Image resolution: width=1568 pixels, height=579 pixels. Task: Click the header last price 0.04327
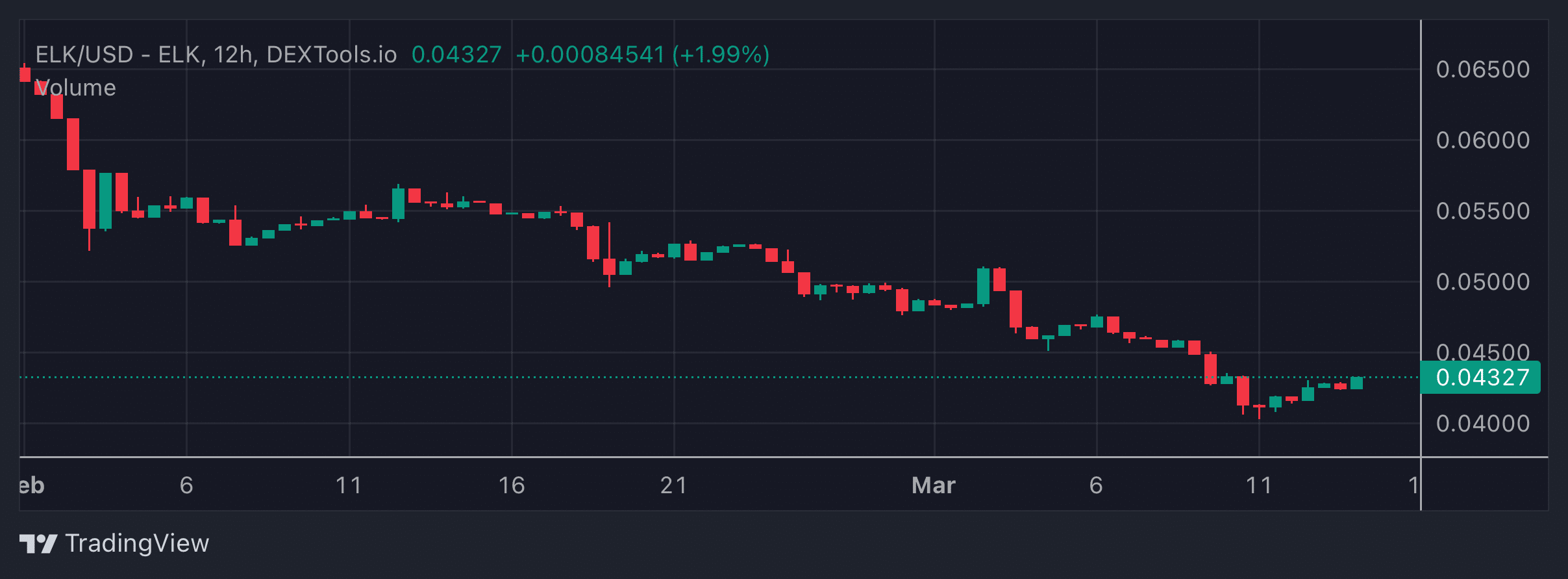point(456,55)
